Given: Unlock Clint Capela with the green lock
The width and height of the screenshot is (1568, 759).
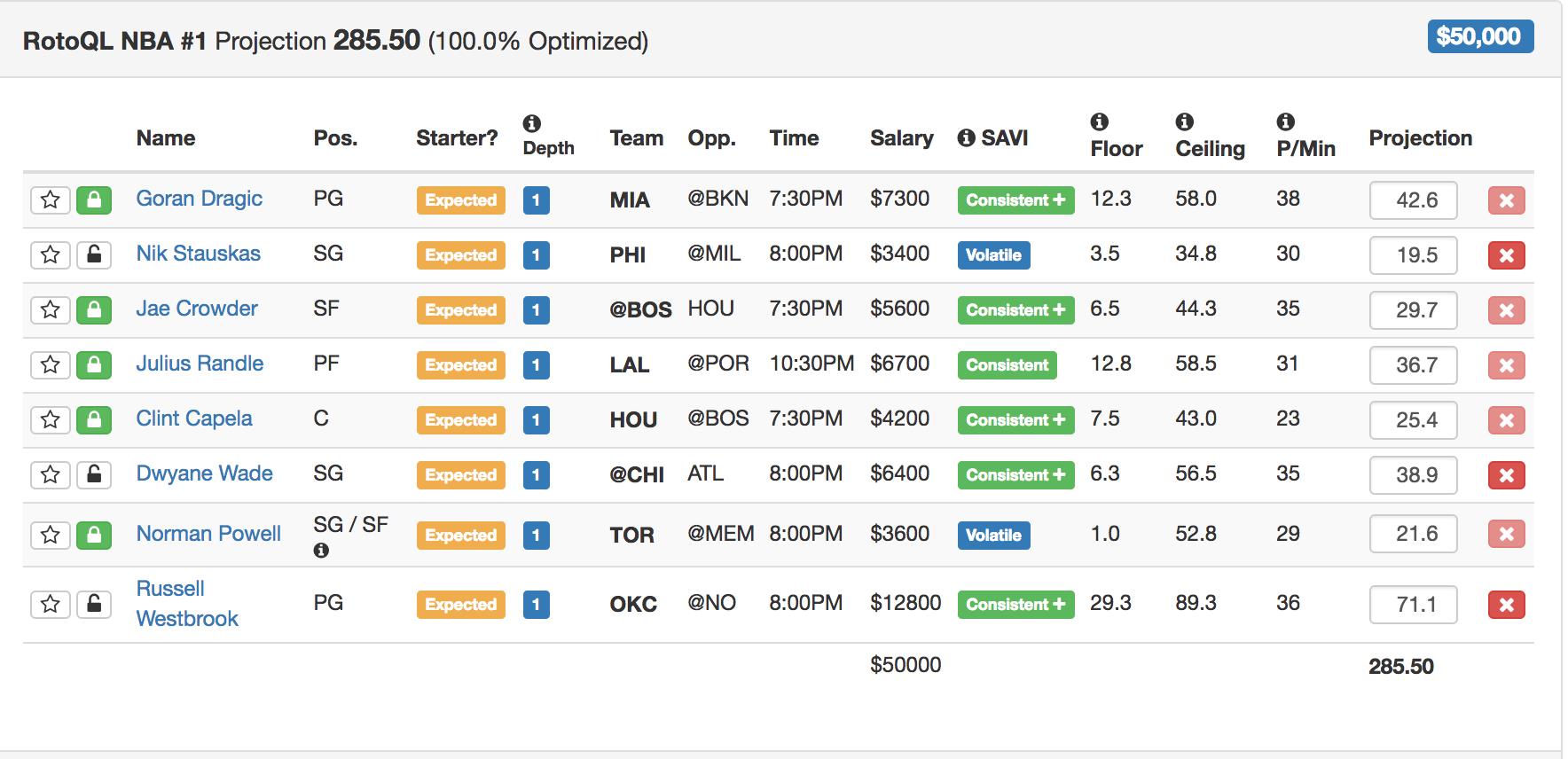Looking at the screenshot, I should coord(94,420).
